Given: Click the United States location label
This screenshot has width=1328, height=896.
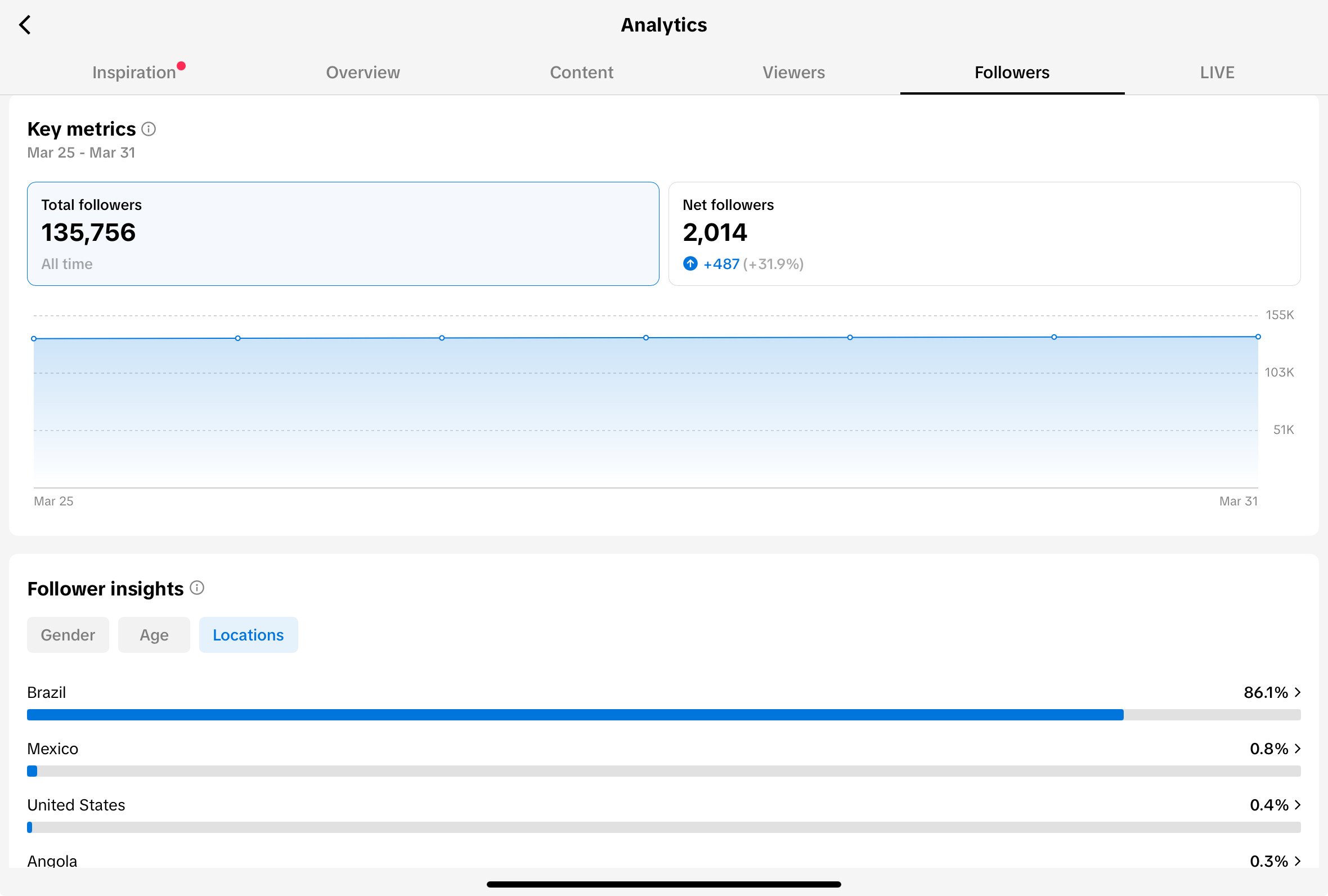Looking at the screenshot, I should coord(76,805).
